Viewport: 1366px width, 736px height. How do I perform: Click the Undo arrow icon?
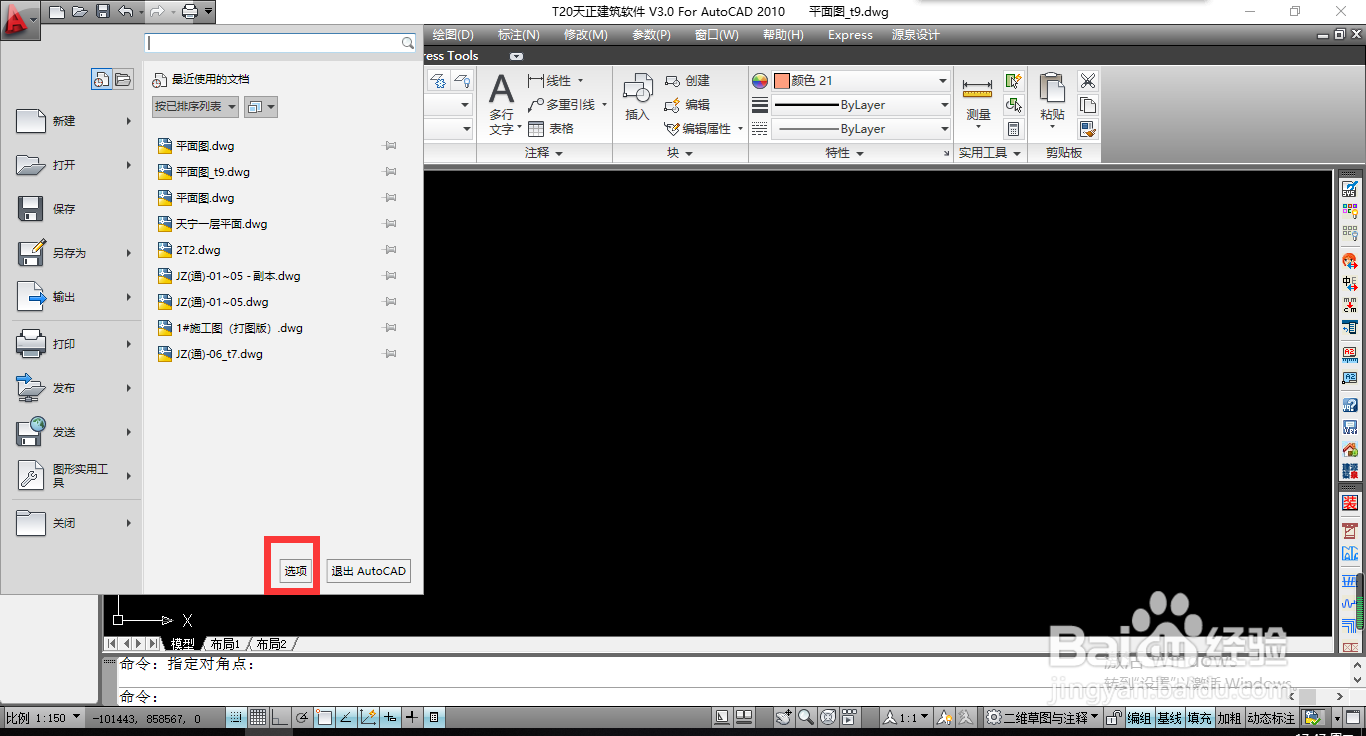[x=125, y=12]
